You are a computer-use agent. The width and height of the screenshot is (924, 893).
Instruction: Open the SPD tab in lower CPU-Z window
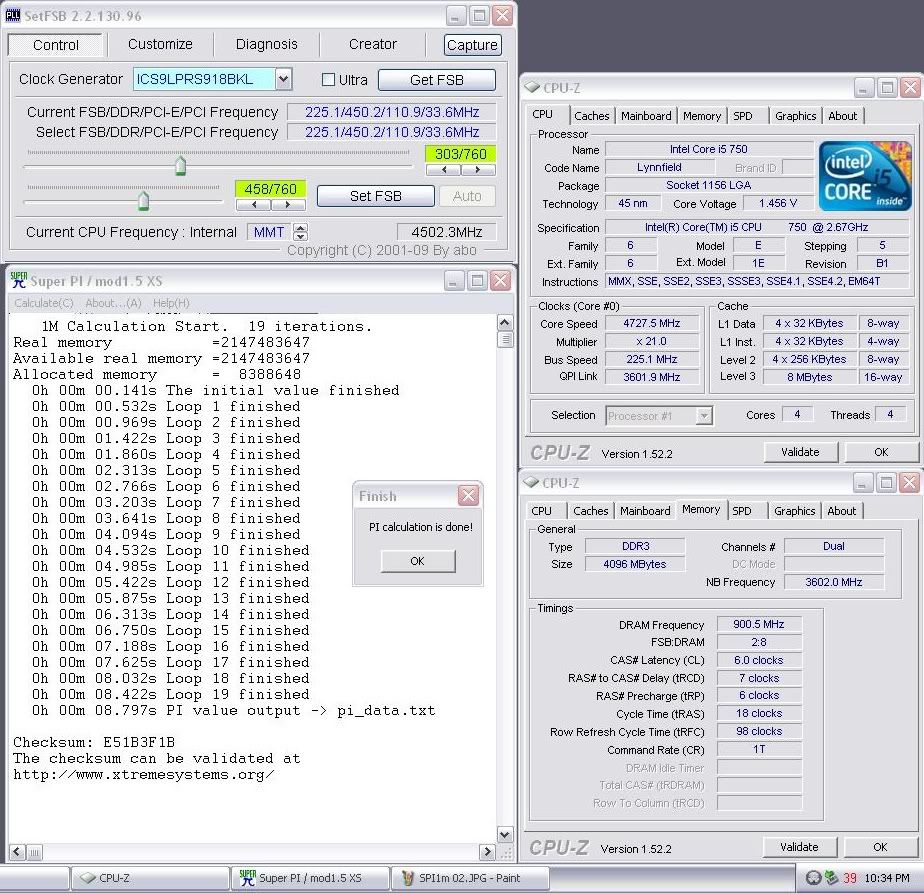coord(741,511)
